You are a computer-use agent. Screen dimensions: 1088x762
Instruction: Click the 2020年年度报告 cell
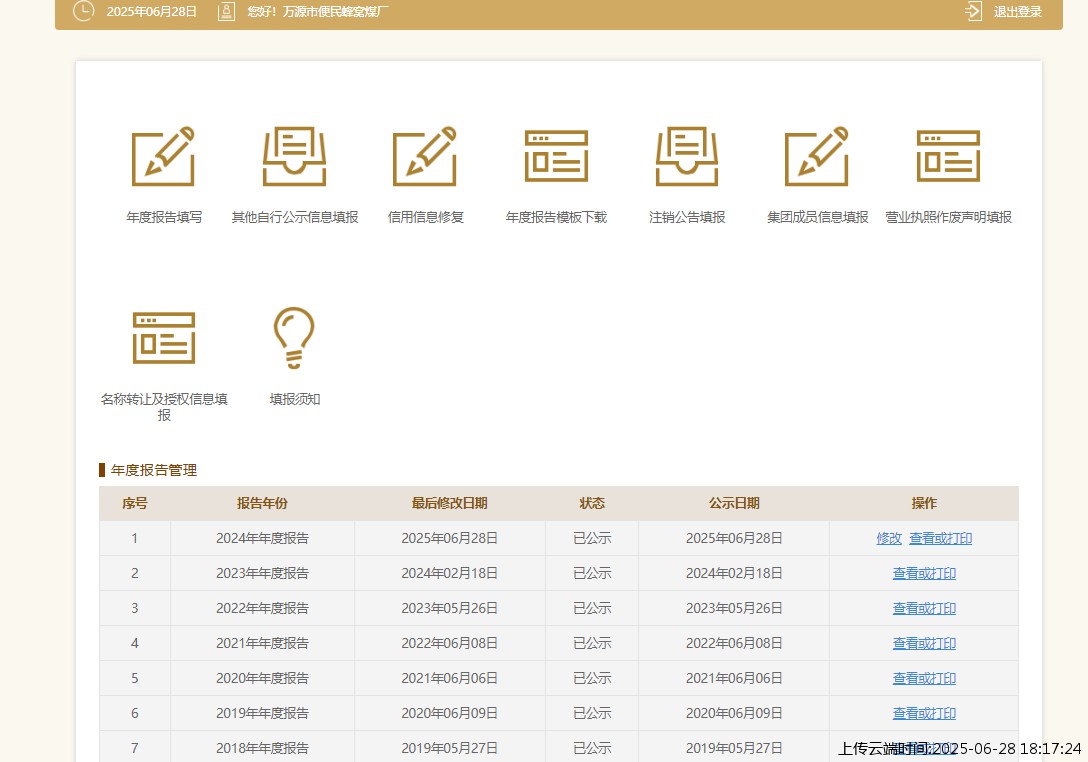[x=262, y=678]
